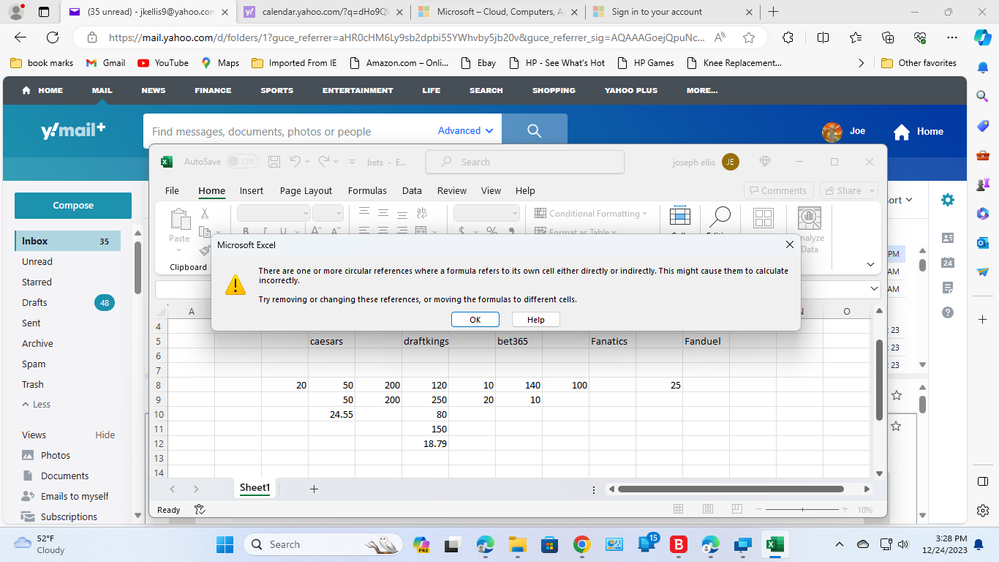This screenshot has height=562, width=999.
Task: Open the View ribbon tab
Action: [491, 191]
